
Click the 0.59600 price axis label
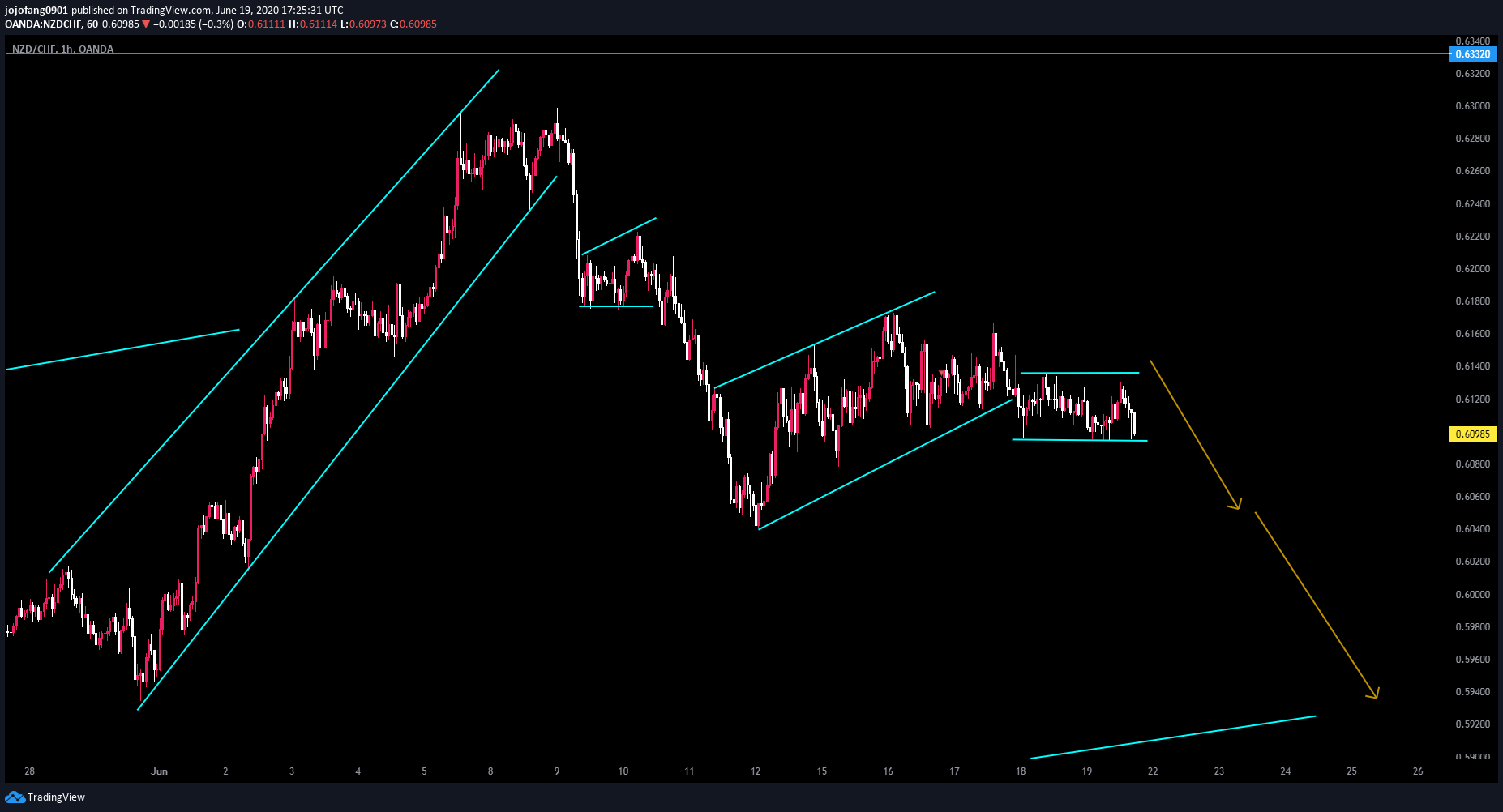[x=1472, y=660]
